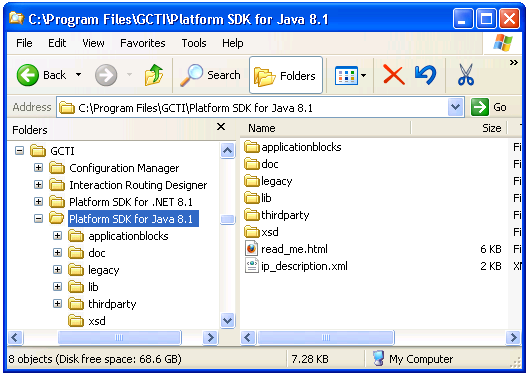Expand legacy node in folder tree
The width and height of the screenshot is (529, 375).
click(x=57, y=269)
